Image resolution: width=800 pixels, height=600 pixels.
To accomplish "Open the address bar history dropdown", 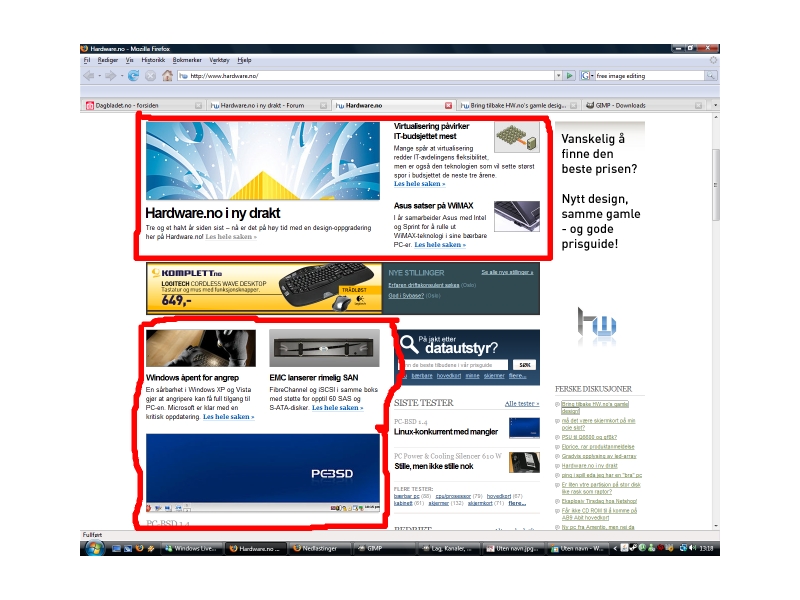I will [558, 76].
